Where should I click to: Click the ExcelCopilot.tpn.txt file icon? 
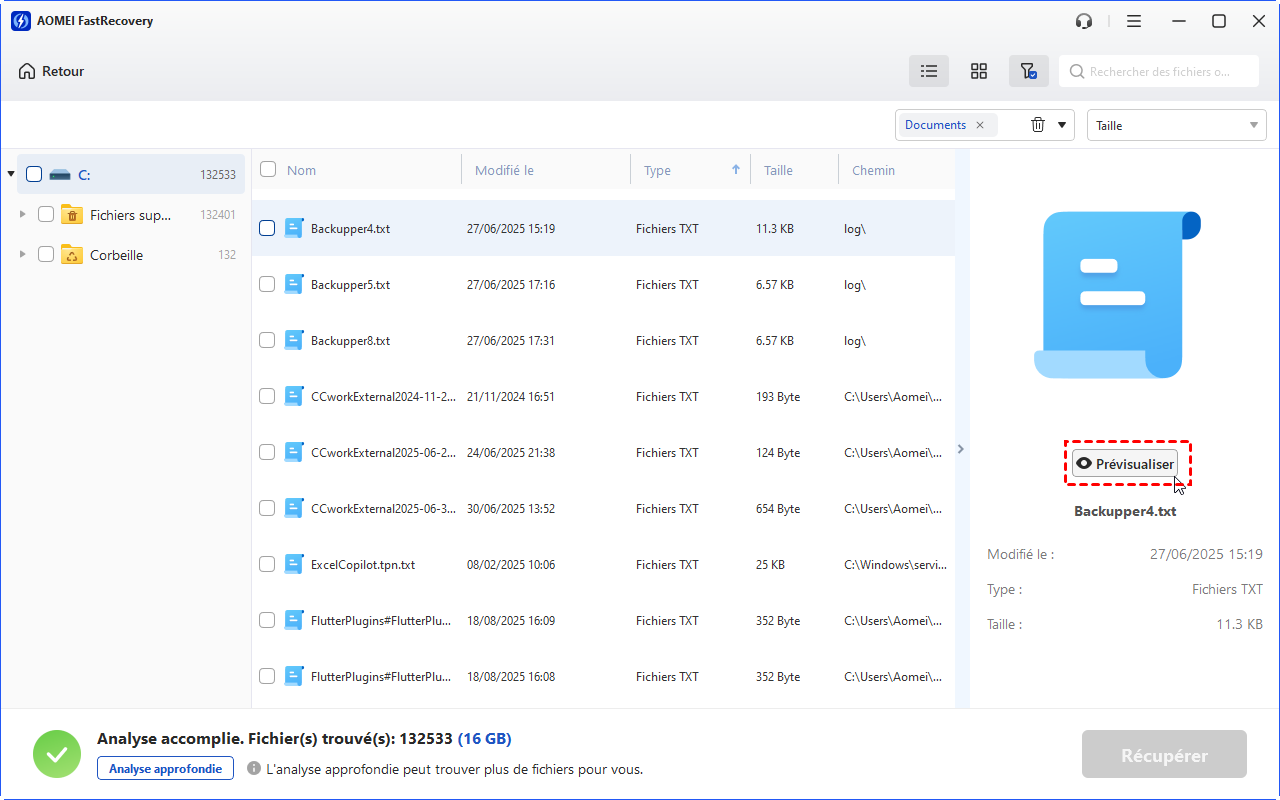coord(293,564)
